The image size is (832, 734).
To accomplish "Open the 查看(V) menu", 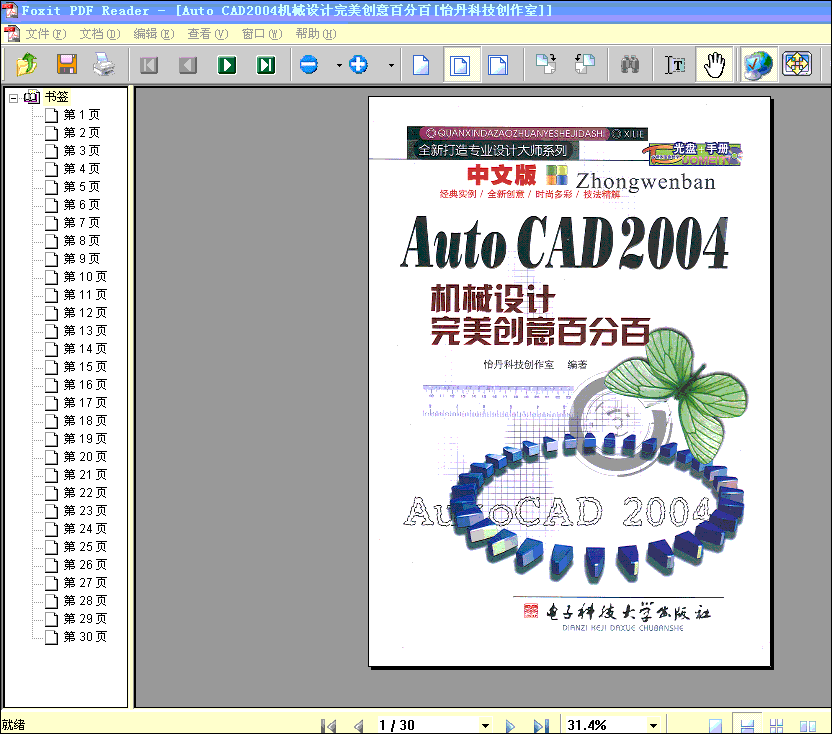I will tap(208, 34).
